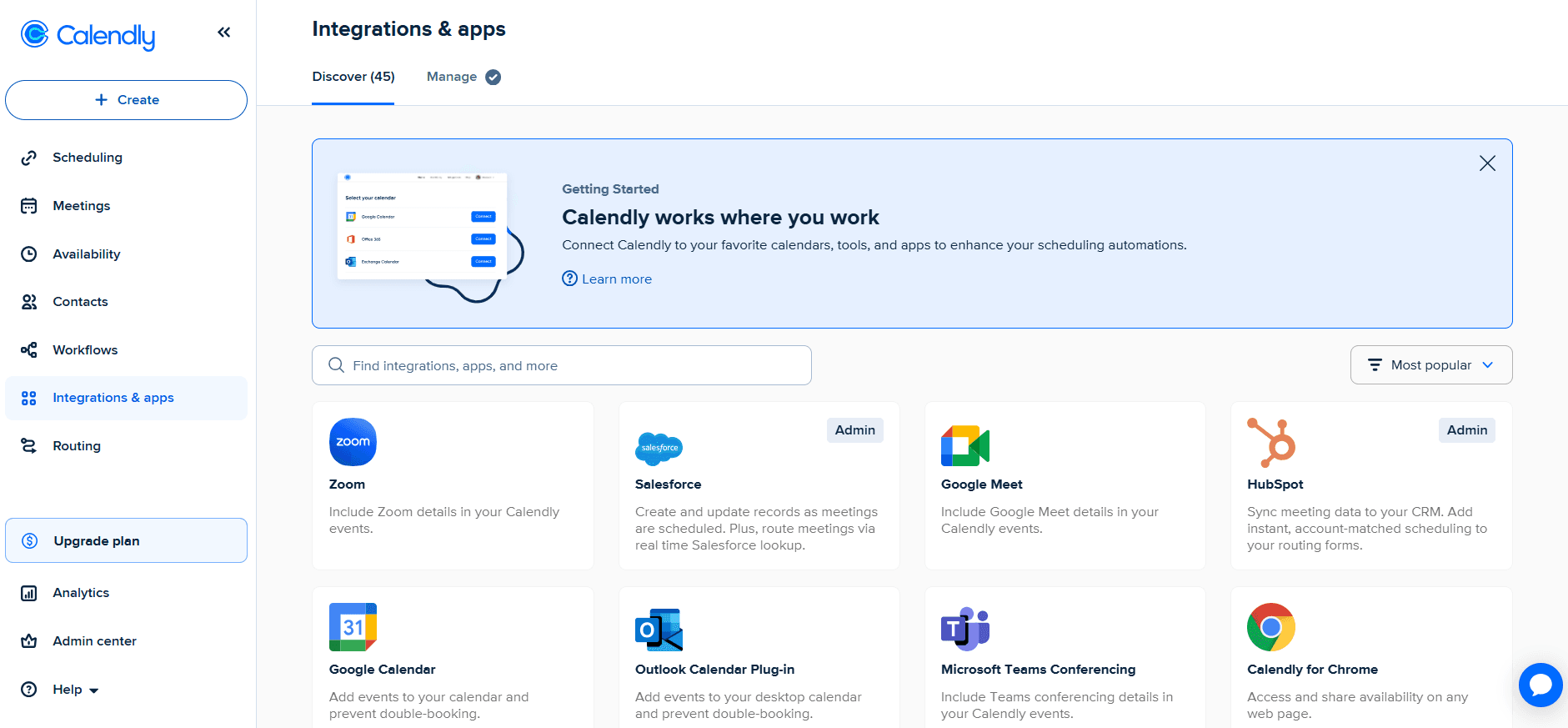Viewport: 1568px width, 728px height.
Task: Click Admin badge on HubSpot card
Action: (1467, 430)
